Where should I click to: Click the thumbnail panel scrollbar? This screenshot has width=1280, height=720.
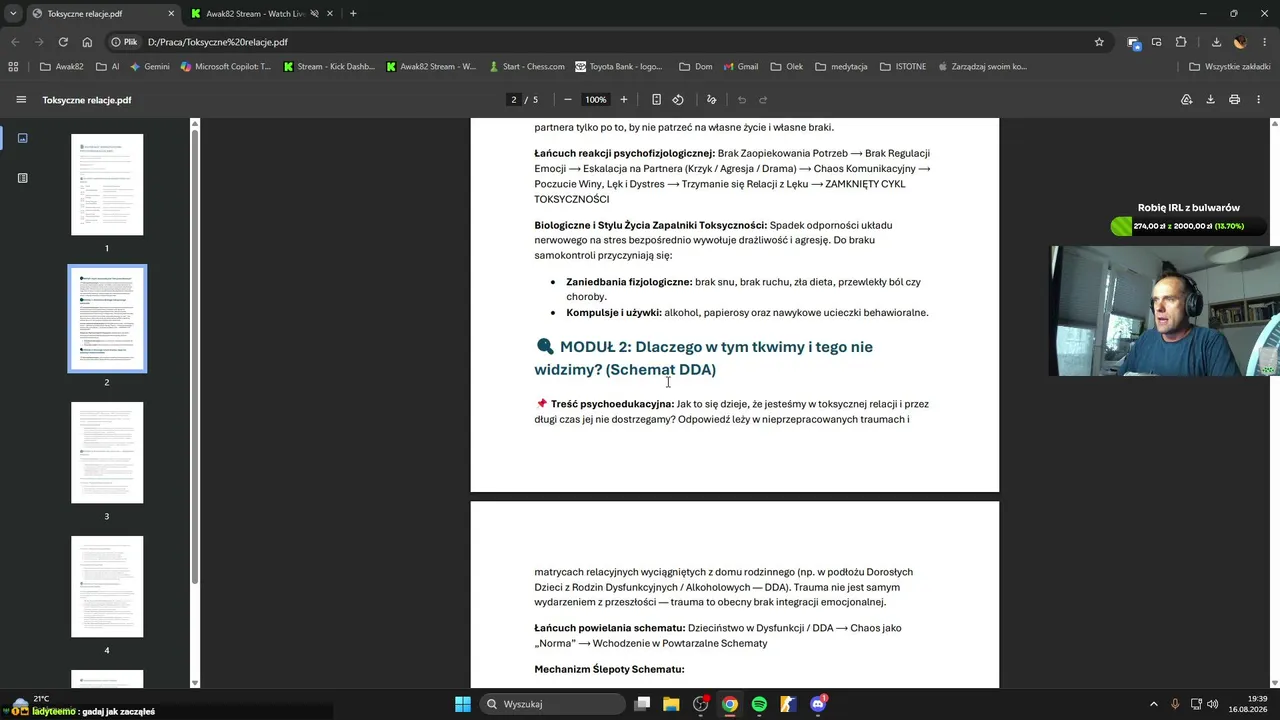coord(195,355)
